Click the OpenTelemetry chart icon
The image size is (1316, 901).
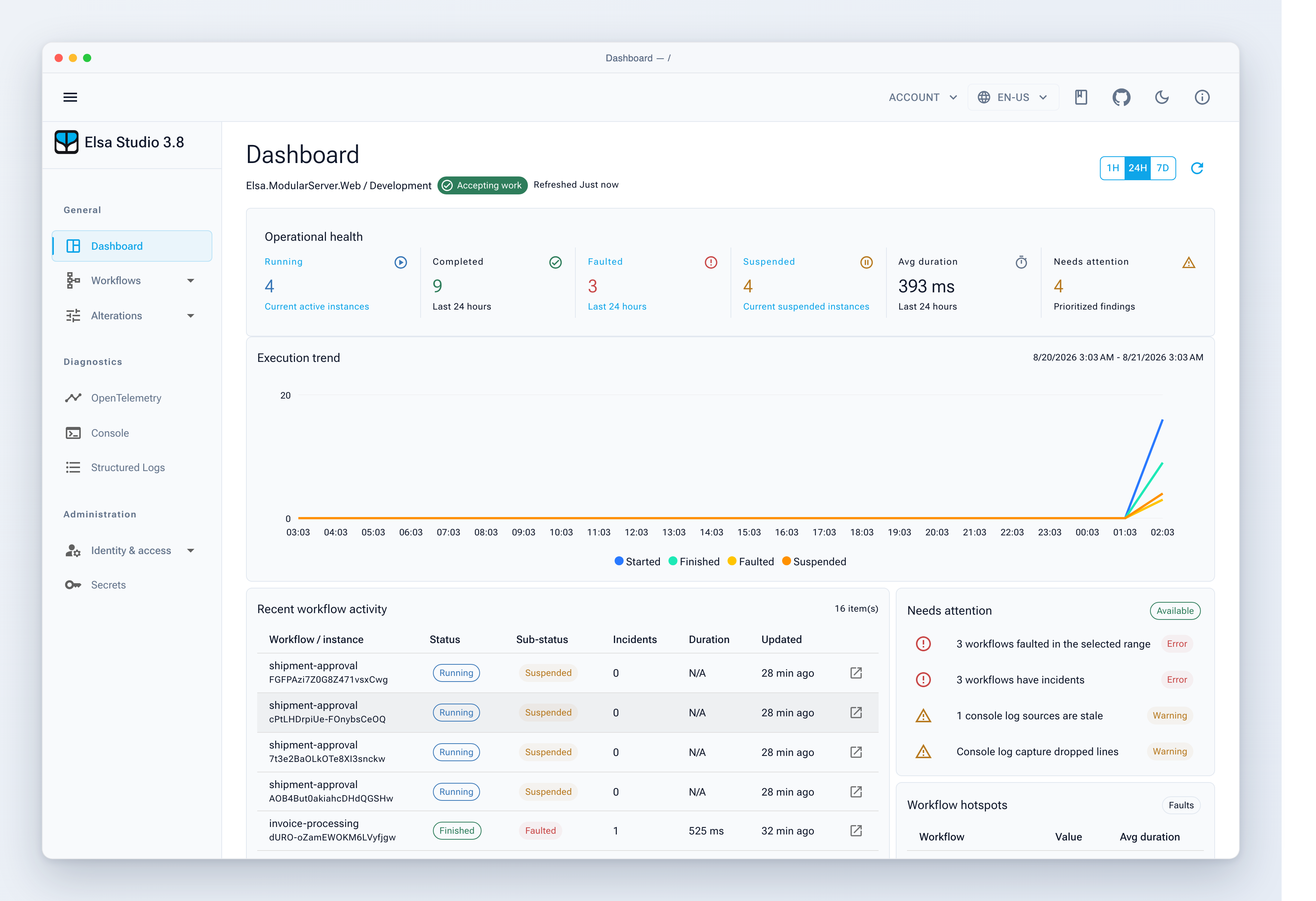[73, 397]
